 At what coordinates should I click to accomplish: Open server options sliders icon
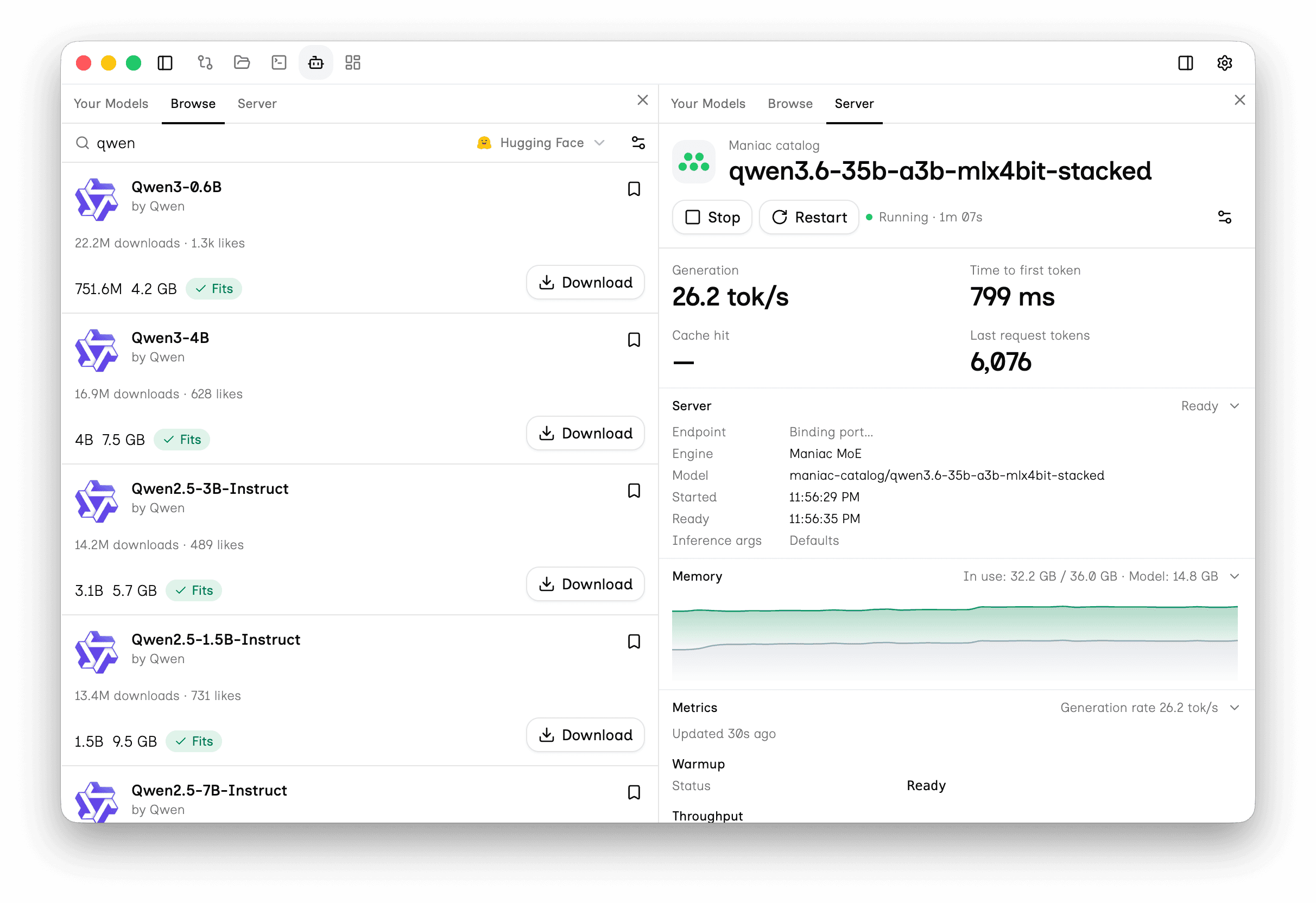click(1224, 218)
